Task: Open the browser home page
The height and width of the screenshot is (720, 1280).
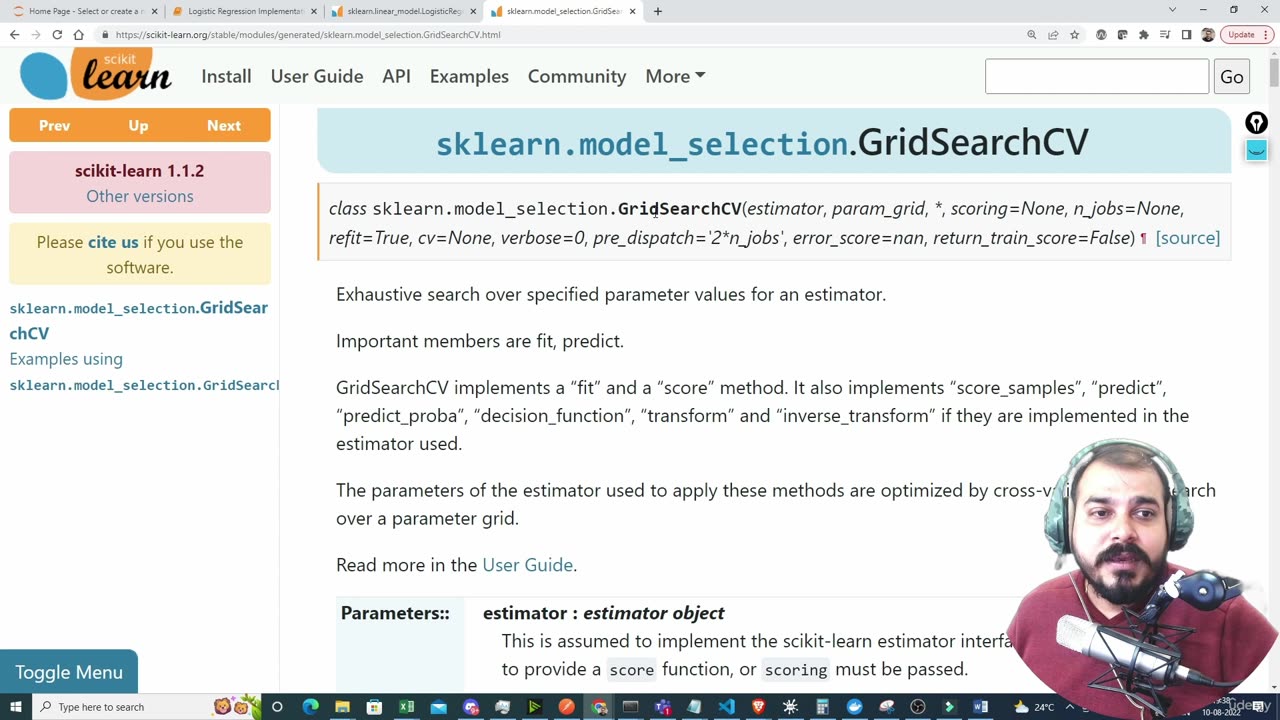Action: click(x=78, y=34)
